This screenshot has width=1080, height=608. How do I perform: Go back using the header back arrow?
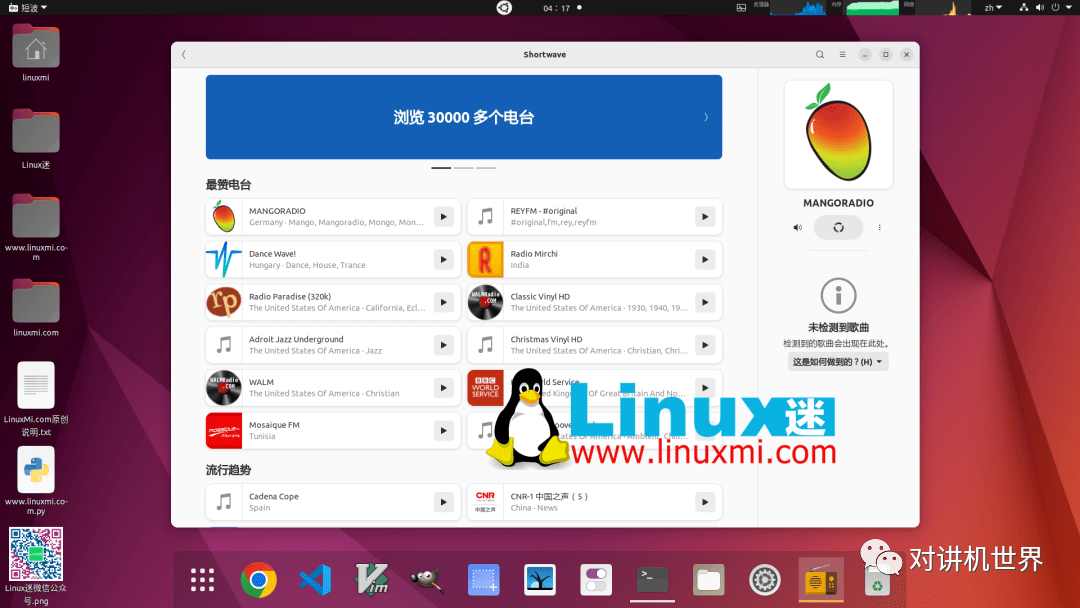click(184, 54)
